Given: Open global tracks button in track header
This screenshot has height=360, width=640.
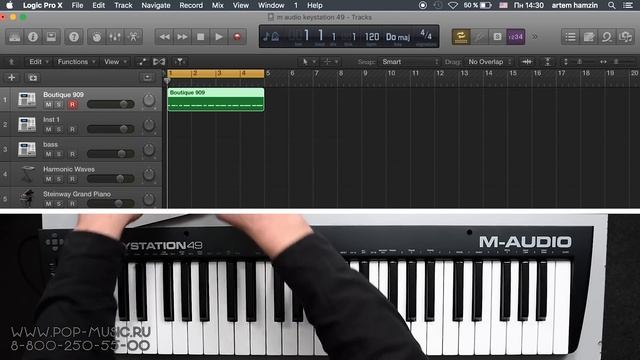Looking at the screenshot, I should point(147,77).
